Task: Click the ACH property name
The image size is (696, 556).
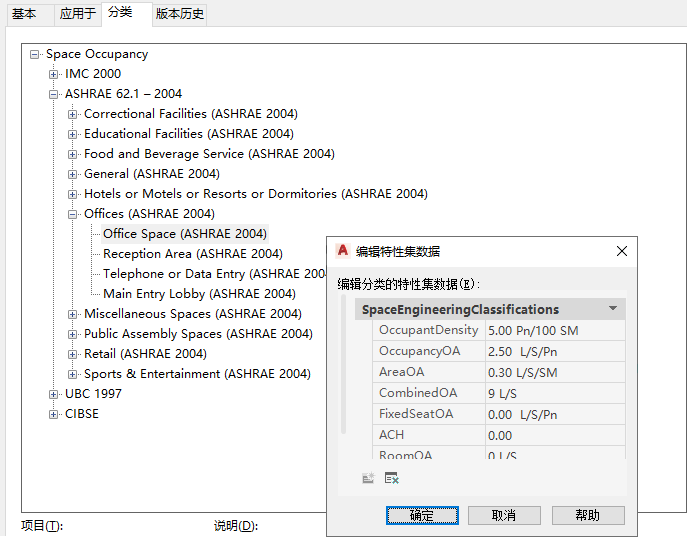Action: tap(392, 435)
